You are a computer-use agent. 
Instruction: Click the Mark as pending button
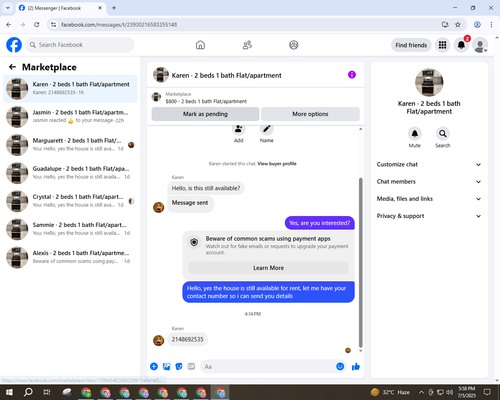click(205, 114)
